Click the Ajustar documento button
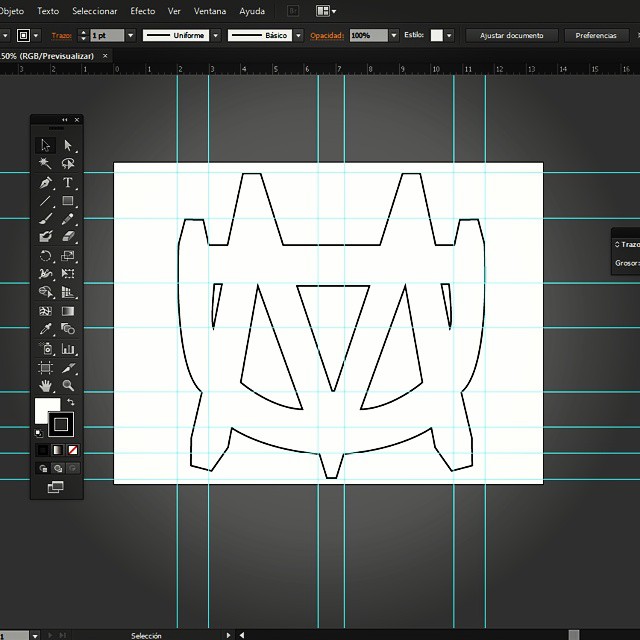The height and width of the screenshot is (640, 640). pos(511,36)
